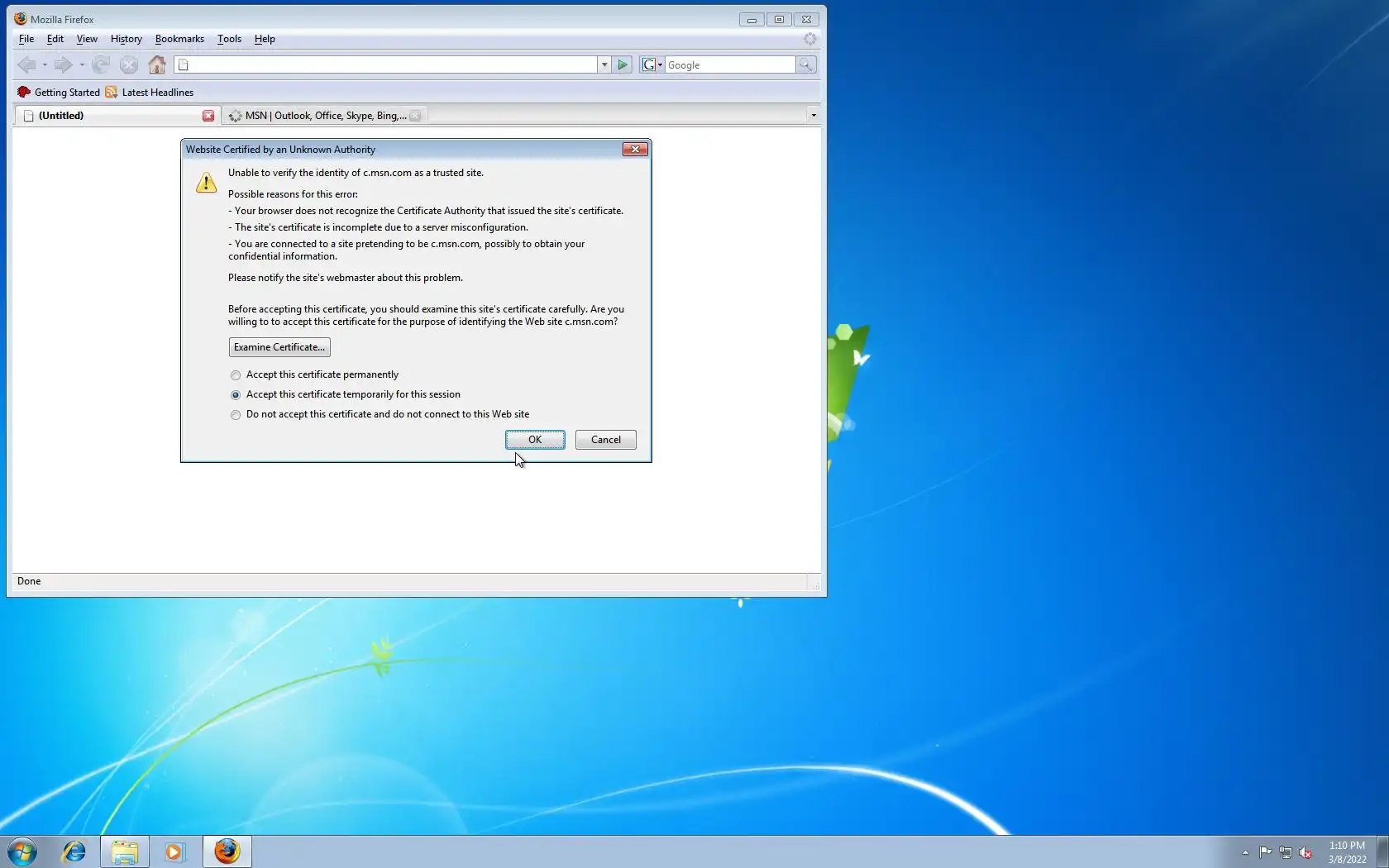This screenshot has height=868, width=1389.
Task: Click the Action Center flag icon
Action: click(x=1266, y=852)
